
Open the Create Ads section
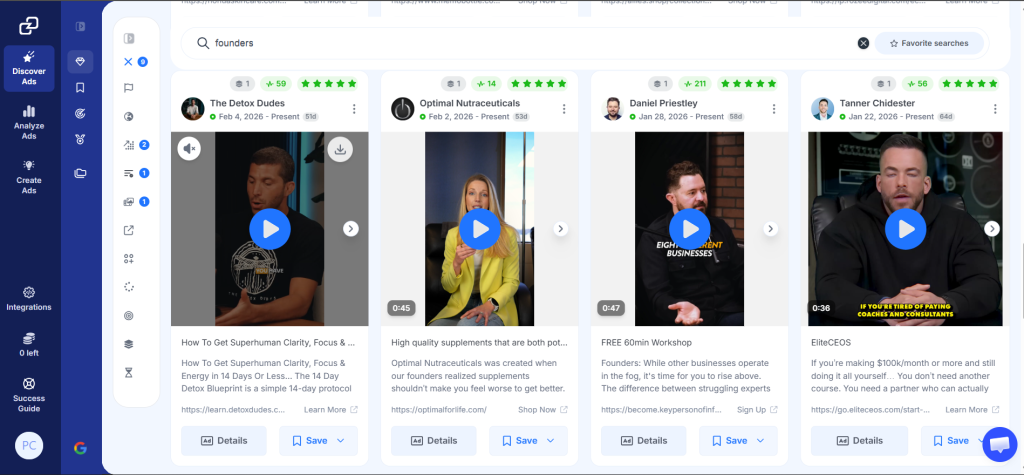pyautogui.click(x=29, y=177)
